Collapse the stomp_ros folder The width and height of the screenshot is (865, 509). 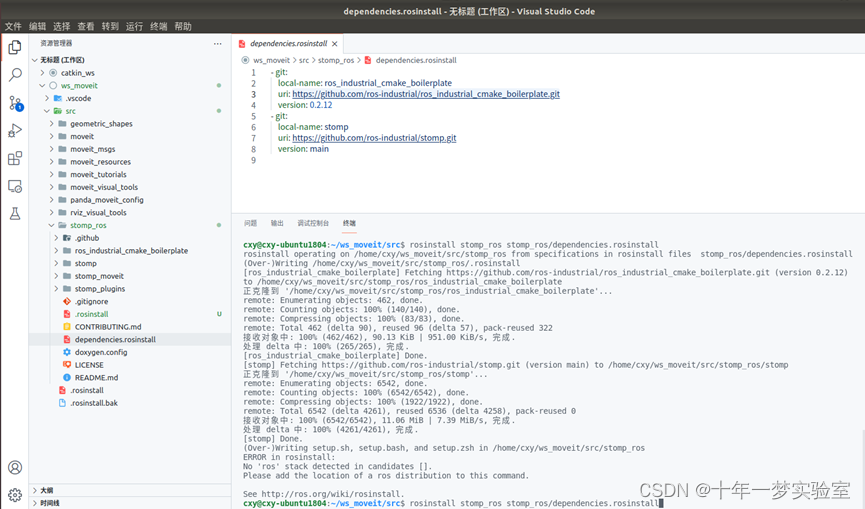pyautogui.click(x=52, y=225)
